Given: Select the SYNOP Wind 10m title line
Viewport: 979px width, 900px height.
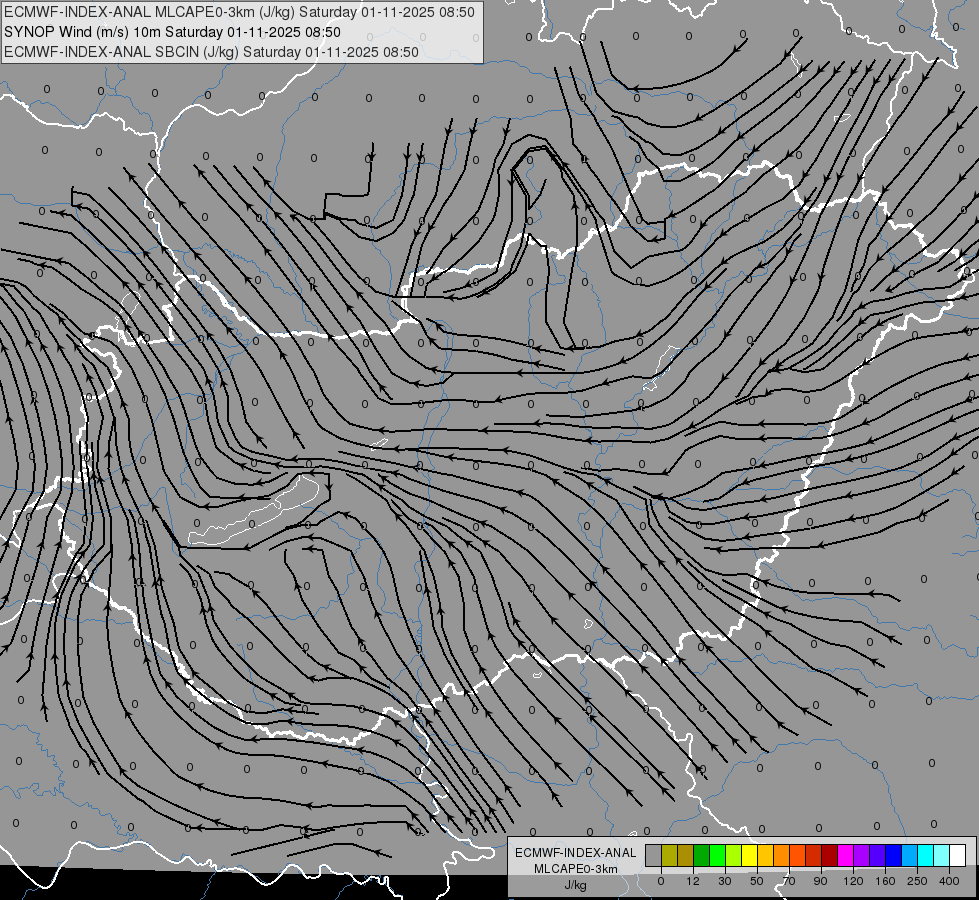Looking at the screenshot, I should [172, 32].
